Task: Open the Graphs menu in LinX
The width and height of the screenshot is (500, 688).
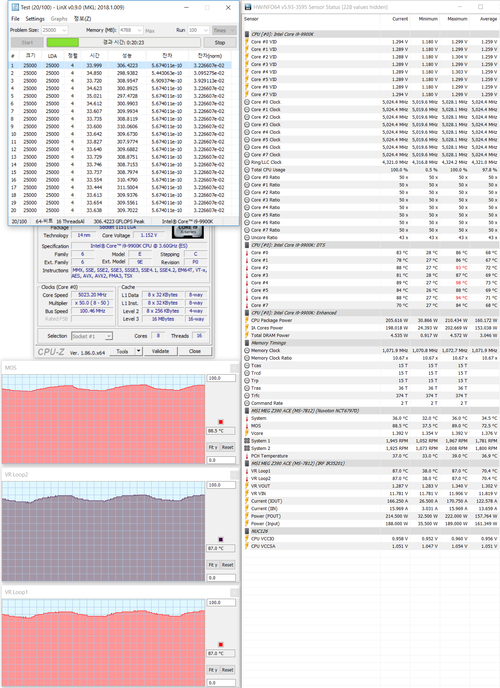Action: click(59, 19)
